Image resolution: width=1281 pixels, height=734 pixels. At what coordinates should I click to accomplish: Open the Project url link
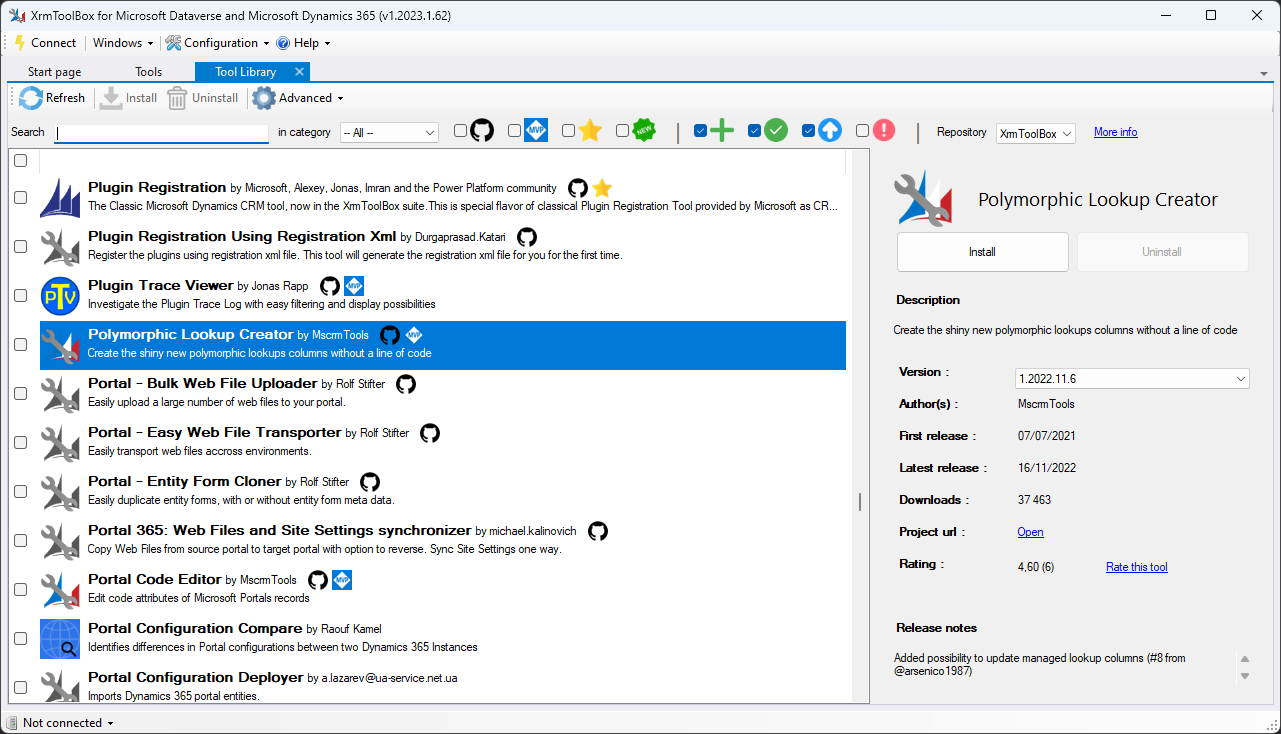tap(1030, 532)
